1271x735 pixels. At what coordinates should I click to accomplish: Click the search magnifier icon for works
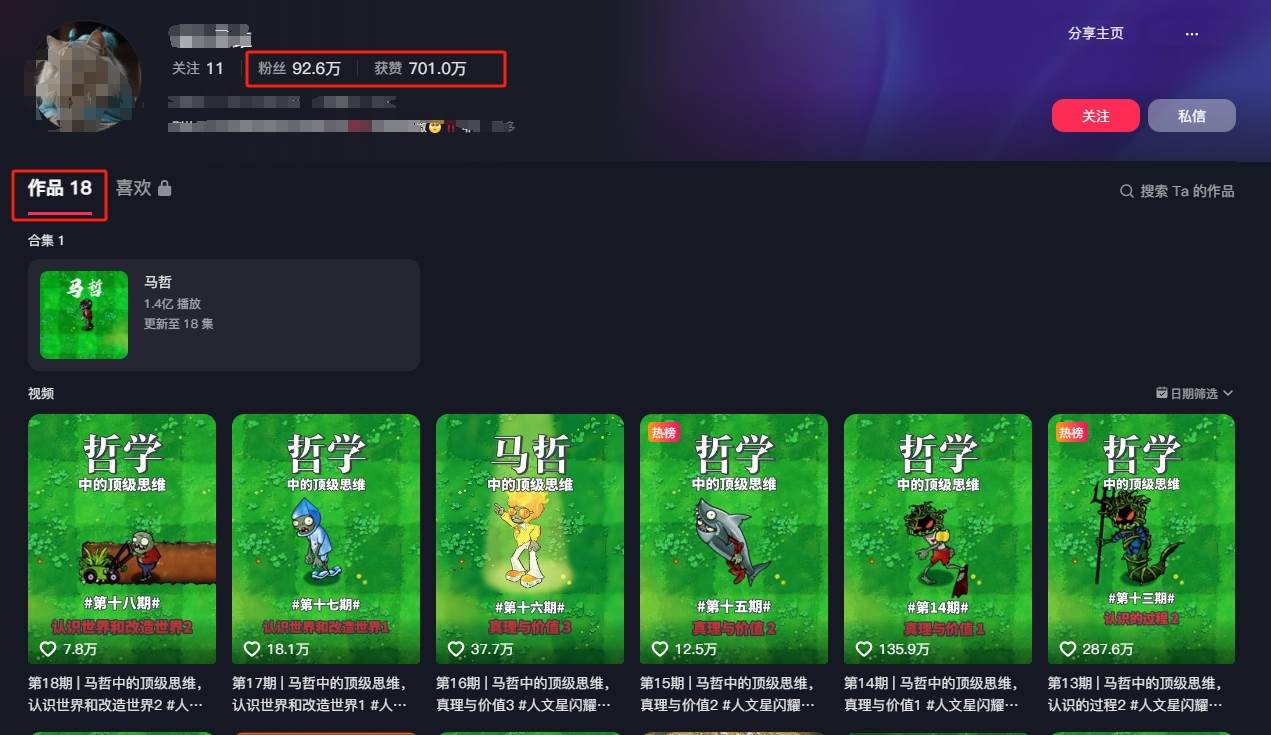[1126, 191]
